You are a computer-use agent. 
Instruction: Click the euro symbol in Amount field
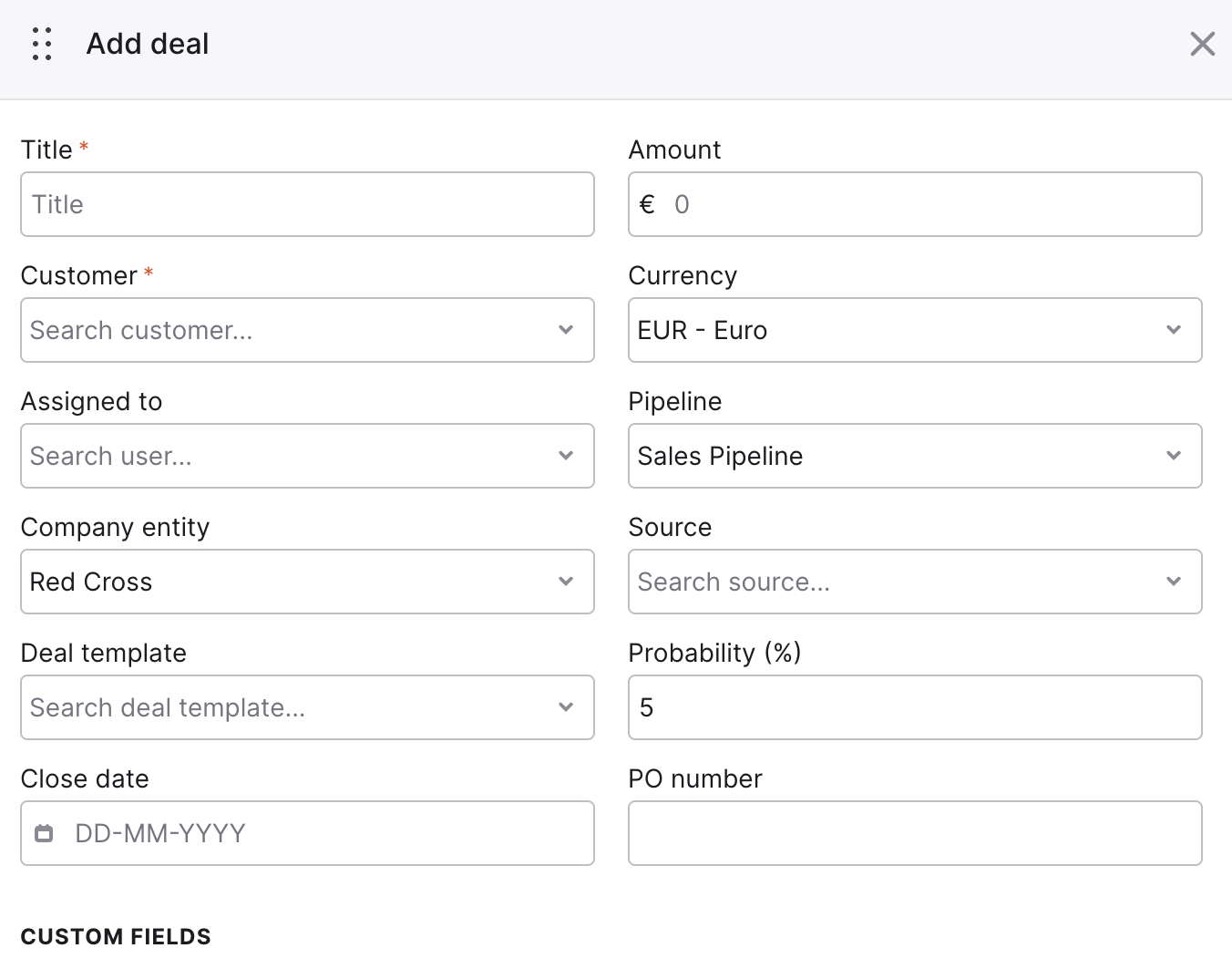[x=647, y=204]
